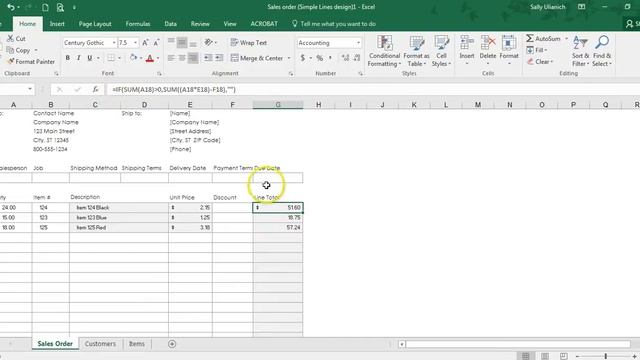Open the Accounting number format dropdown

358,42
